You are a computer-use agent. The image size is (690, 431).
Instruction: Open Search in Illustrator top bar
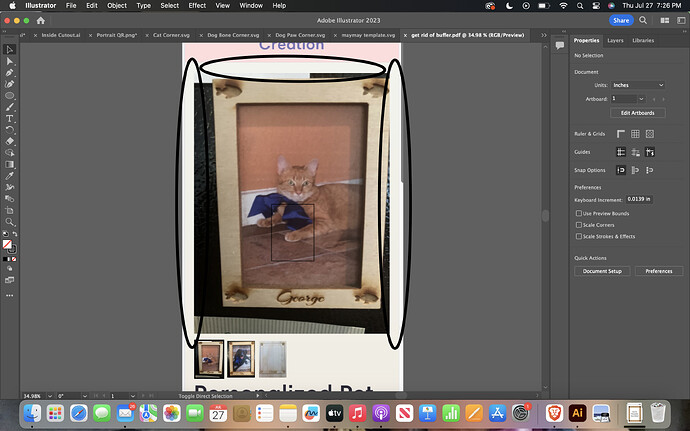click(643, 20)
